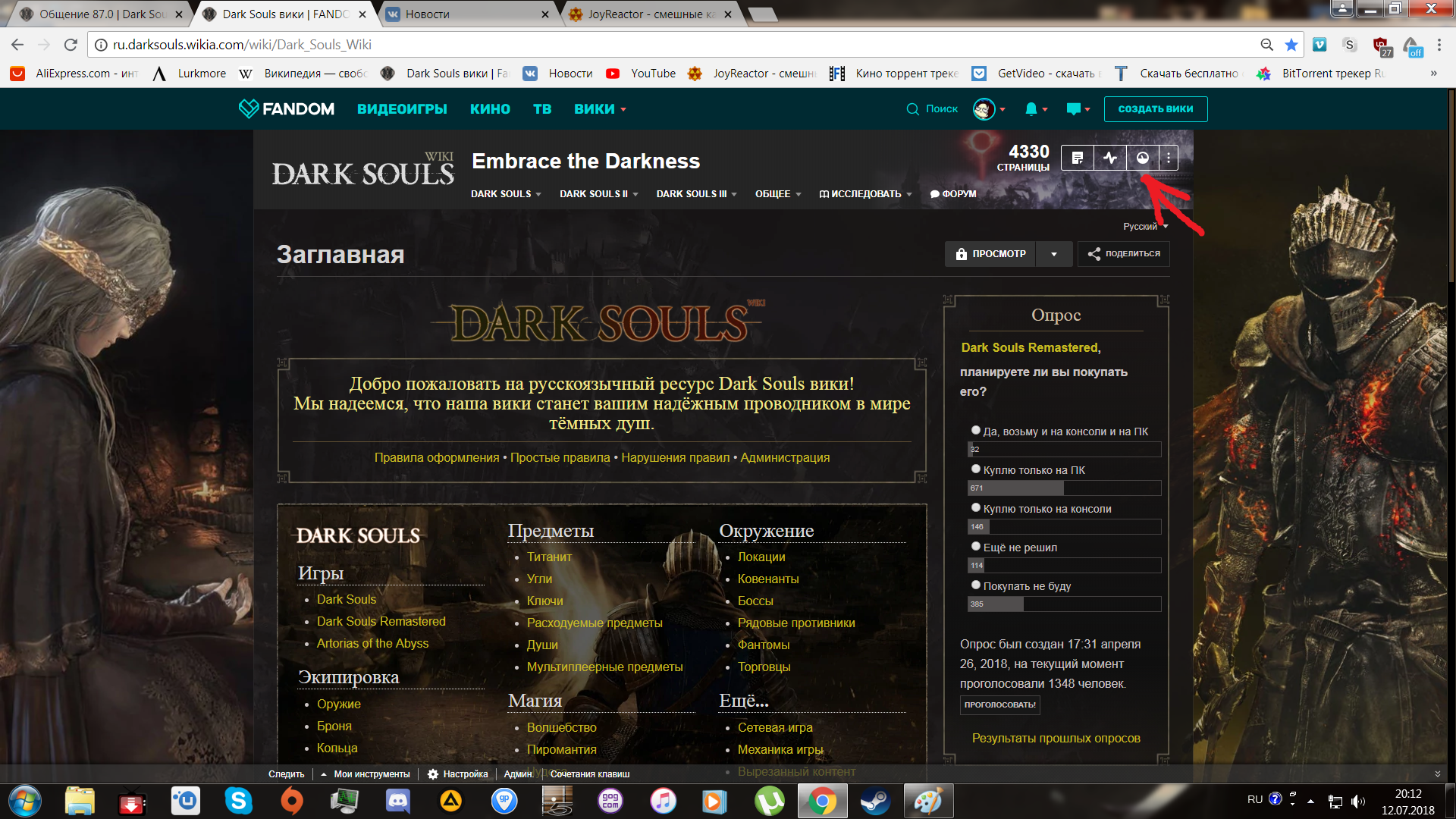
Task: Reload the page with Chrome refresh button
Action: [x=71, y=45]
